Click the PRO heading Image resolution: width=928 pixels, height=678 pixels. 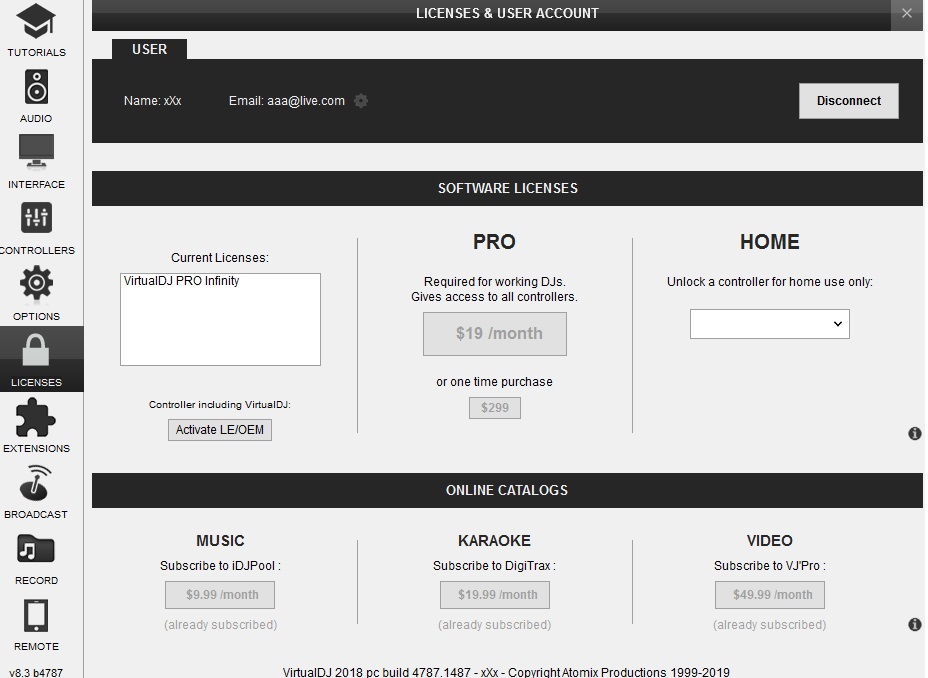[x=494, y=241]
